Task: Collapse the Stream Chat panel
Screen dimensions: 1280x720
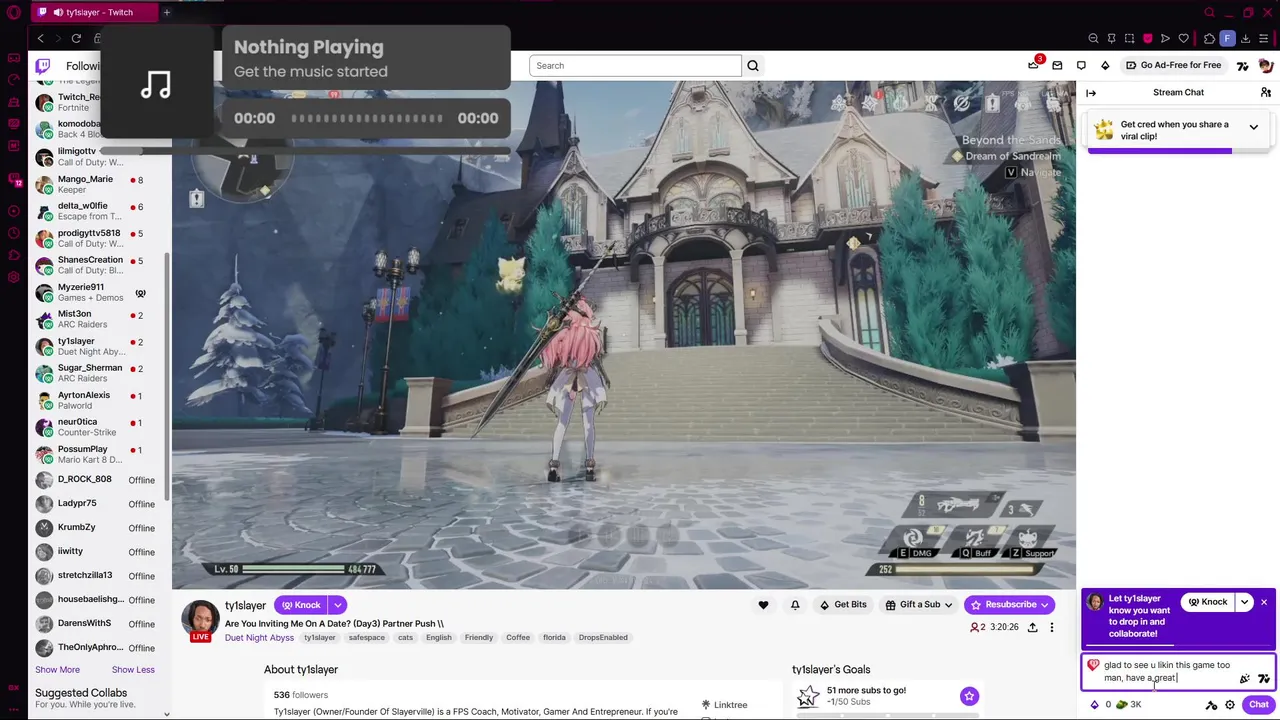Action: pos(1091,92)
